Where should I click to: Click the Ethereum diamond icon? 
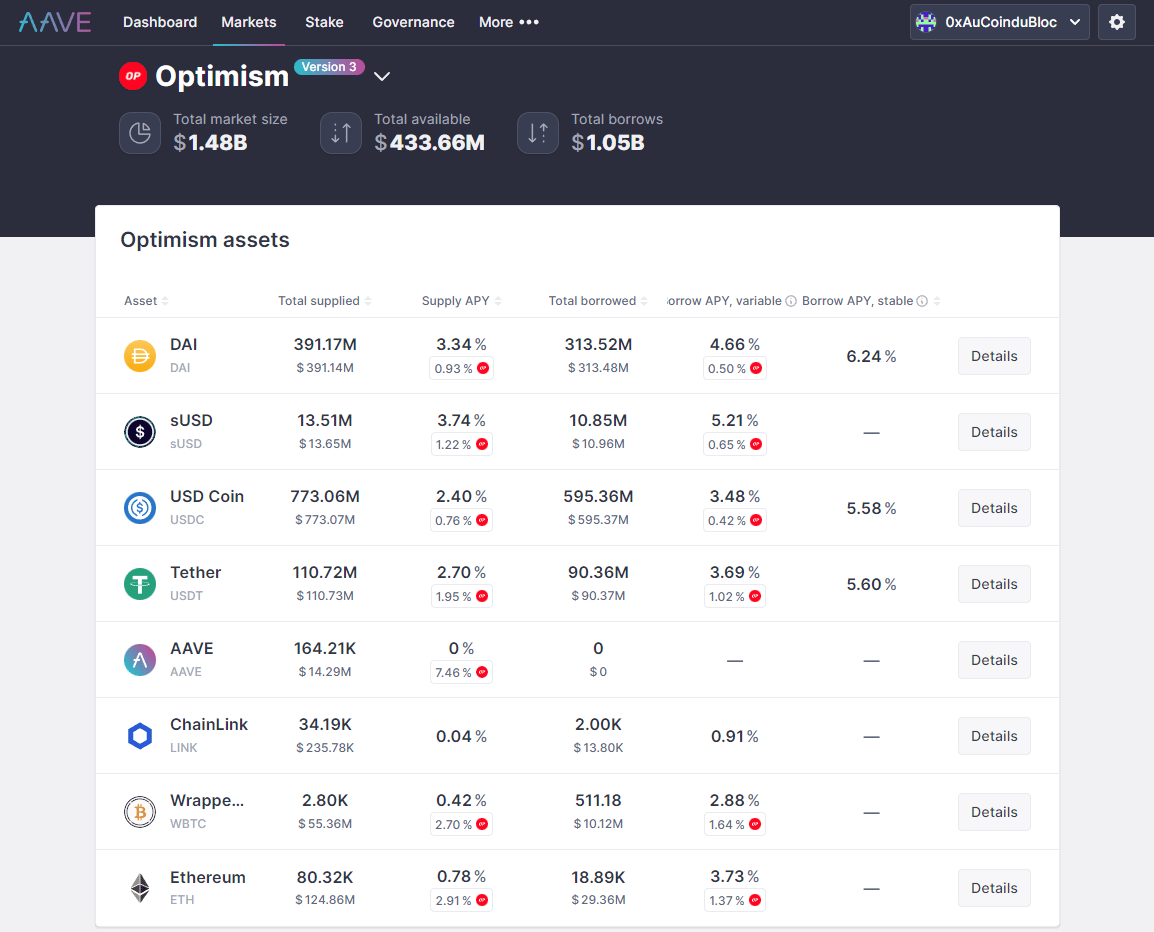click(139, 888)
